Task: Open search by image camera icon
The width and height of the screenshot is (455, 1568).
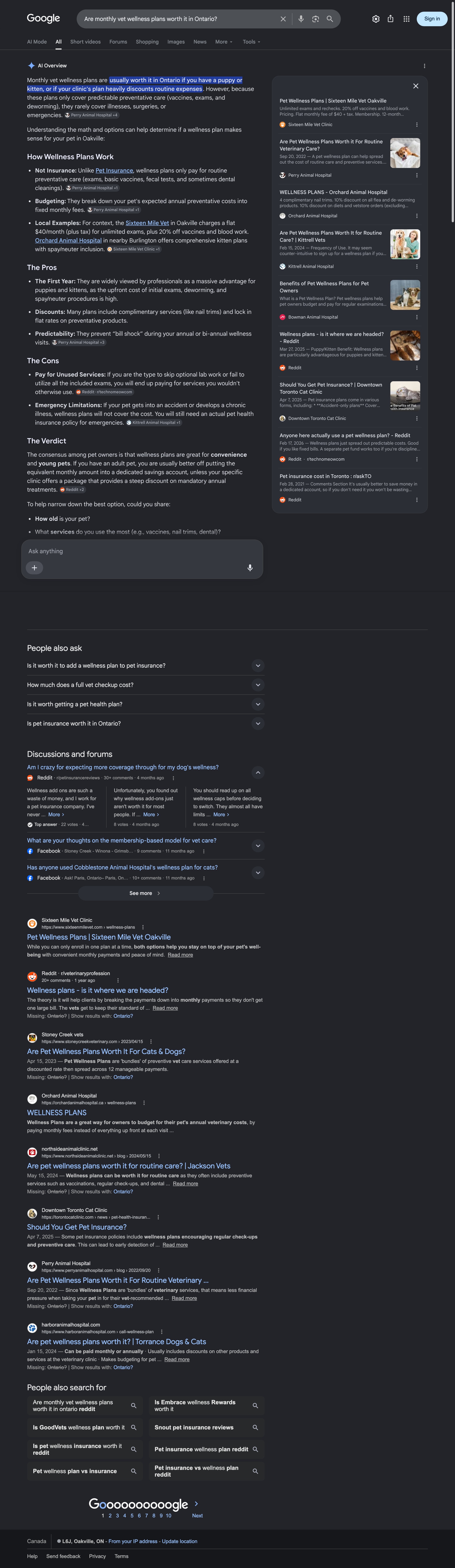Action: [315, 19]
